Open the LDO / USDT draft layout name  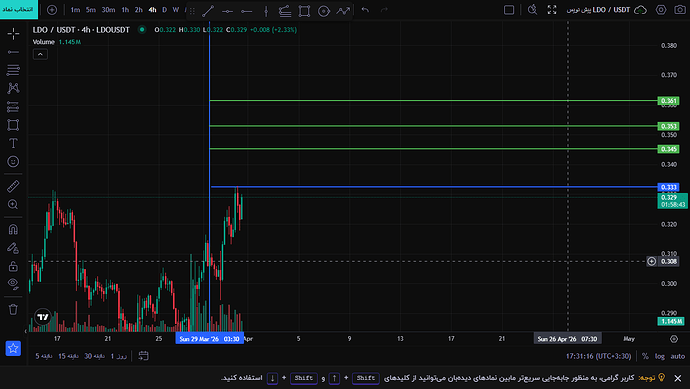598,10
